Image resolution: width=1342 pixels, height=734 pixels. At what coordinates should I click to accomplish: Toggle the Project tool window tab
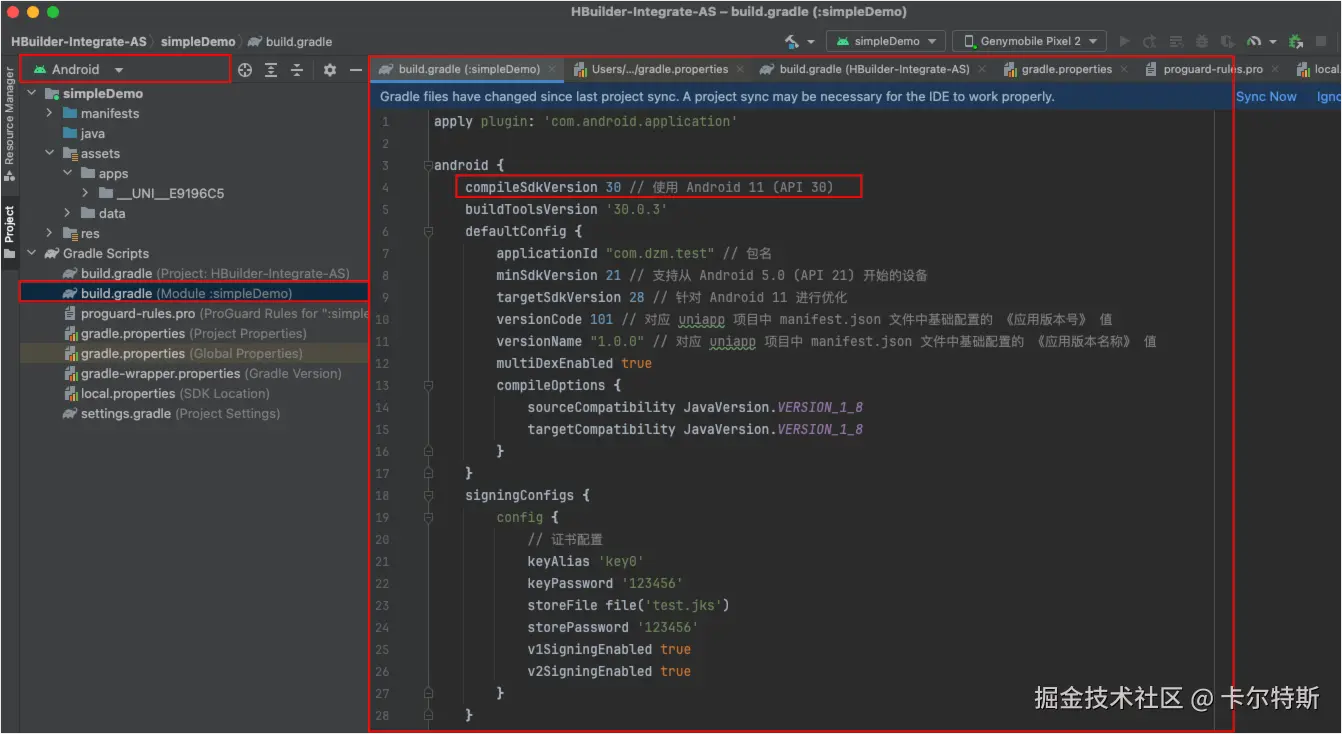point(9,232)
